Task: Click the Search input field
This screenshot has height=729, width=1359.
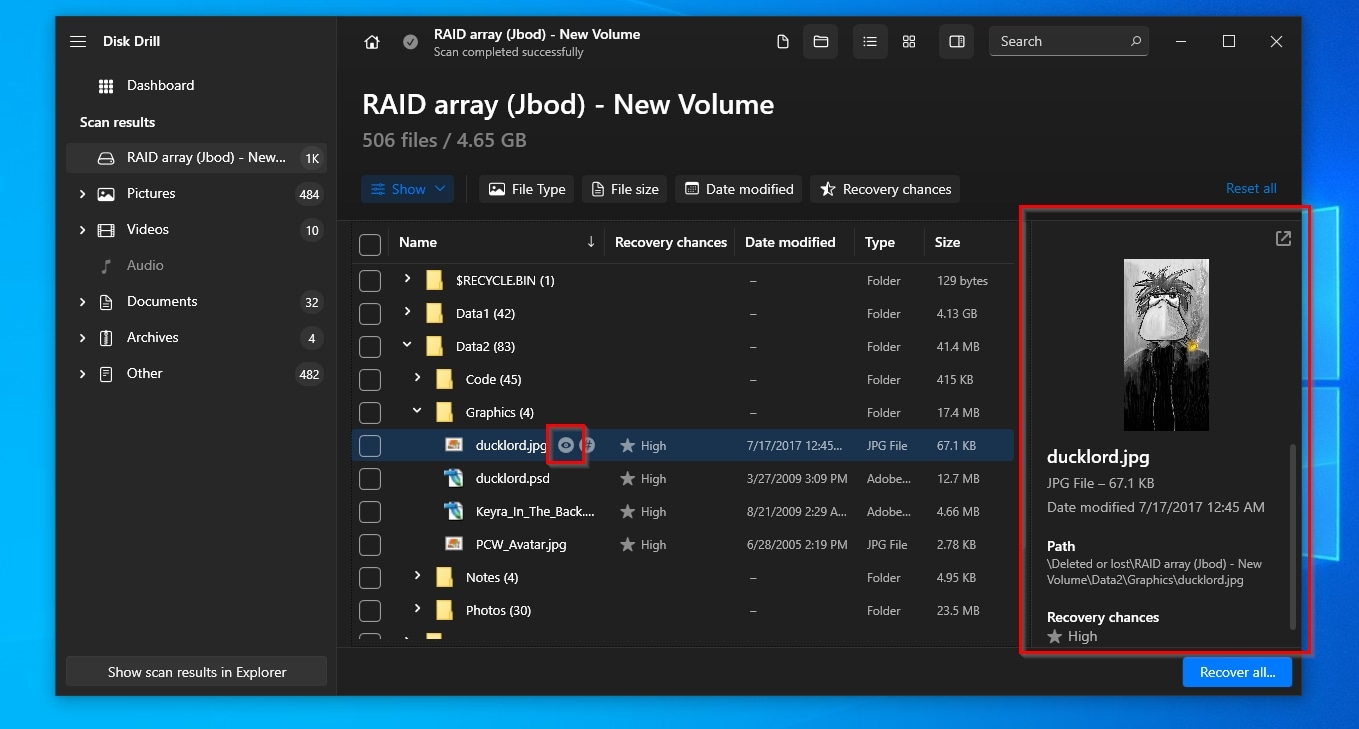Action: pos(1060,42)
